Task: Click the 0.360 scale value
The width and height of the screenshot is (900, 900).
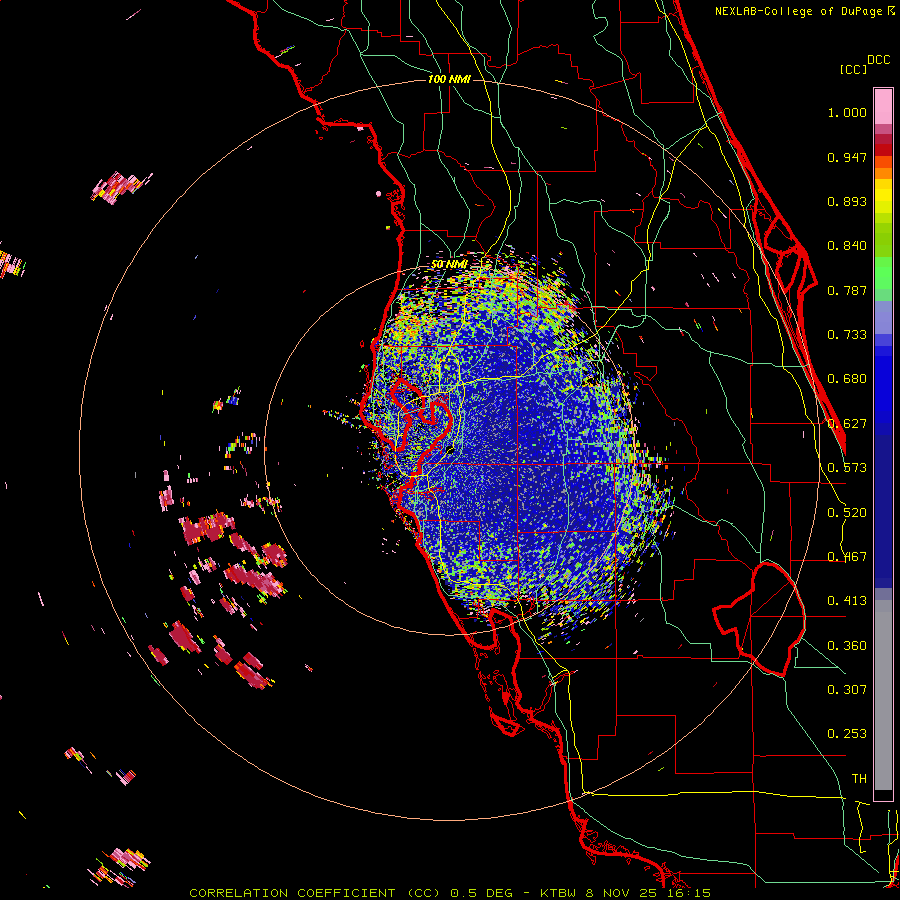Action: 847,646
